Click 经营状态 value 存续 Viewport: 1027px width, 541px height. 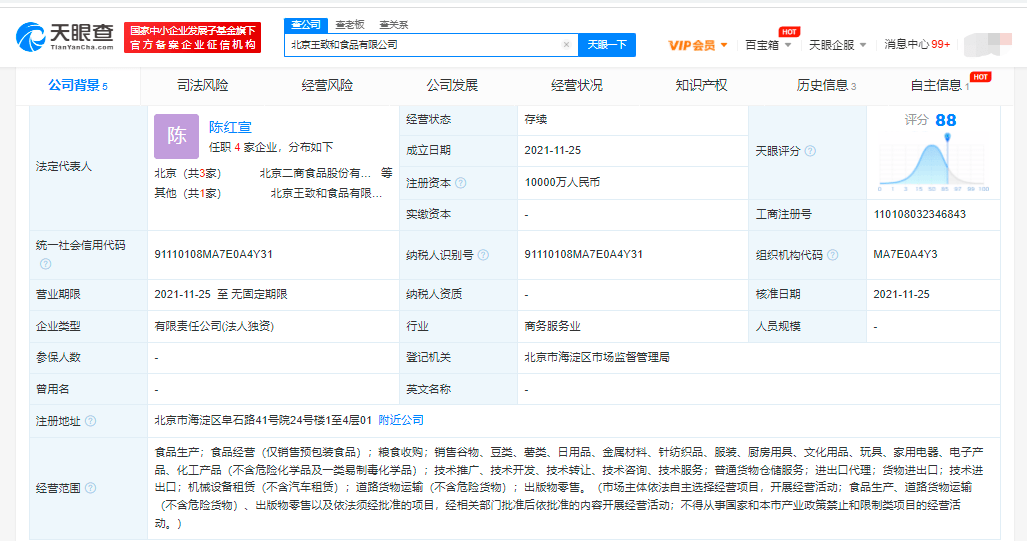coord(535,119)
